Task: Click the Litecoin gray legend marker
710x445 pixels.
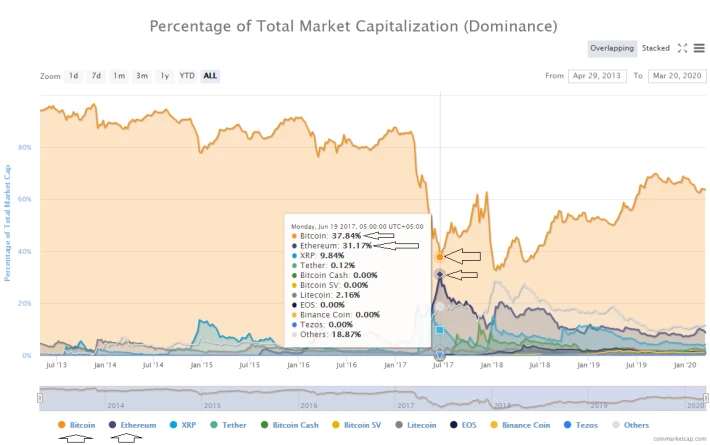Action: tap(399, 425)
